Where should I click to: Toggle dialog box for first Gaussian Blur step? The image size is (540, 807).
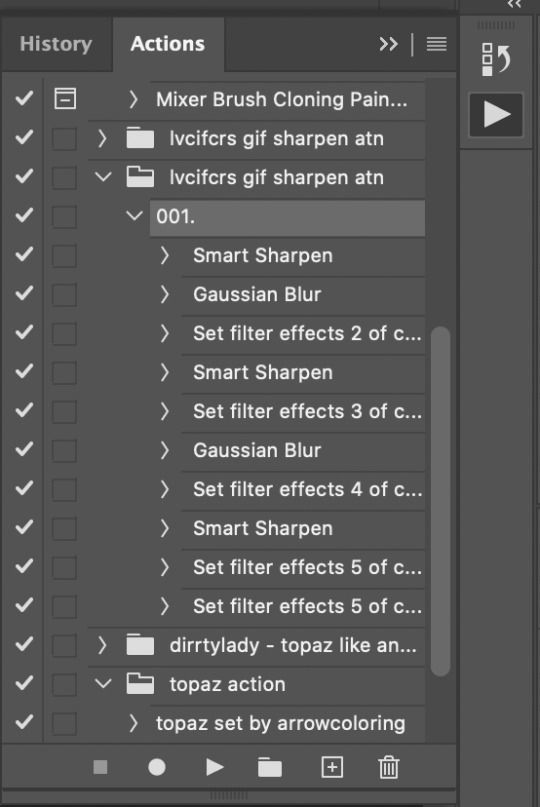coord(64,294)
